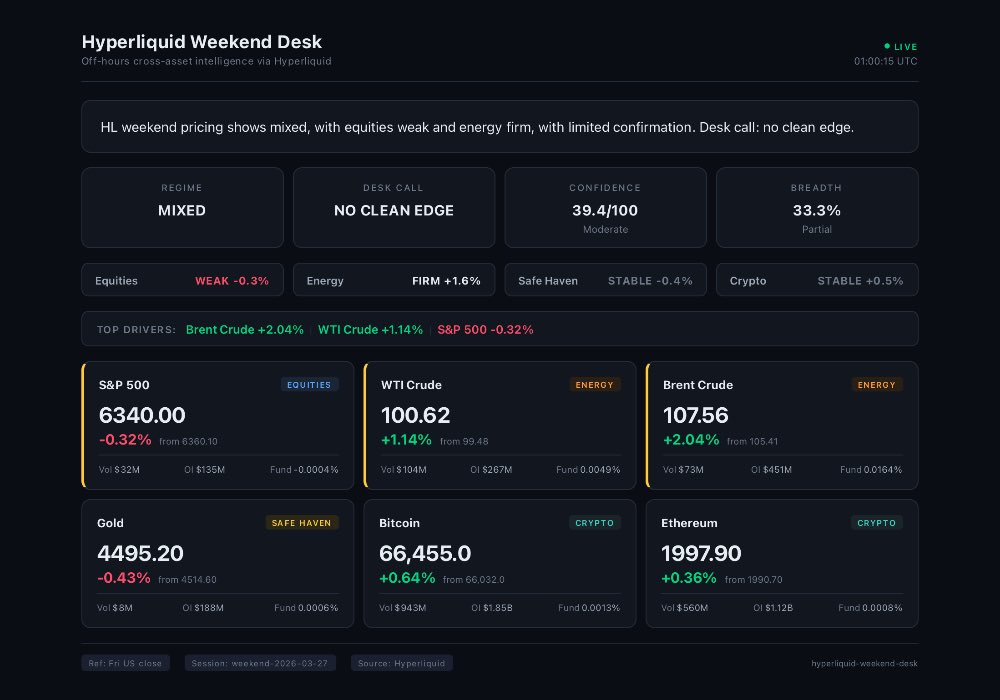
Task: Click the Hyperliquid Weekend Desk title
Action: coord(202,42)
